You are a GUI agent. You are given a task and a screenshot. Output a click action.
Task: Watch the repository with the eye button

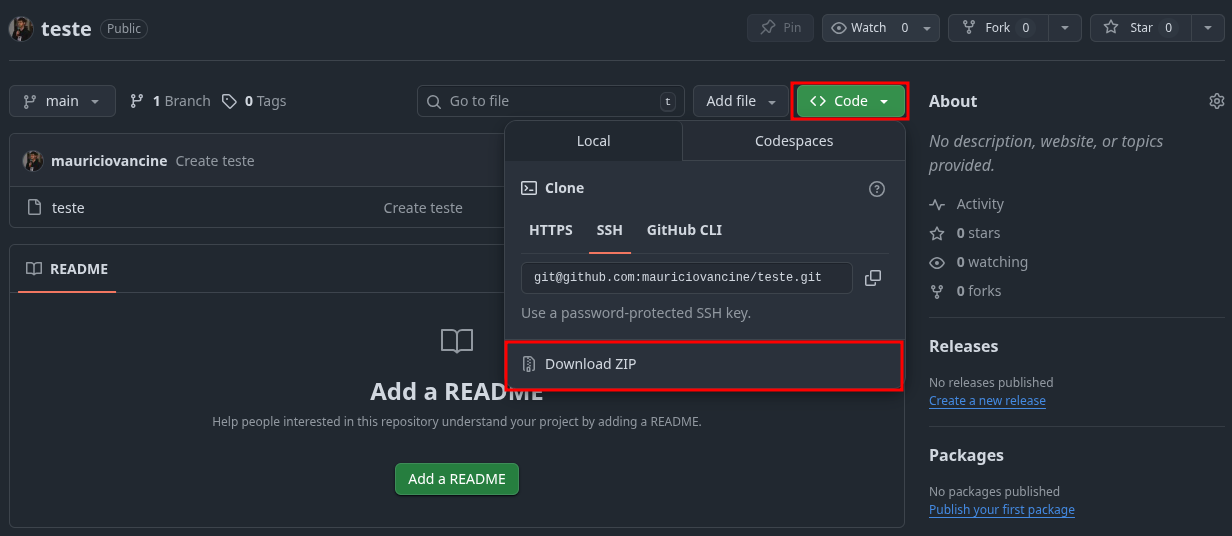(868, 28)
